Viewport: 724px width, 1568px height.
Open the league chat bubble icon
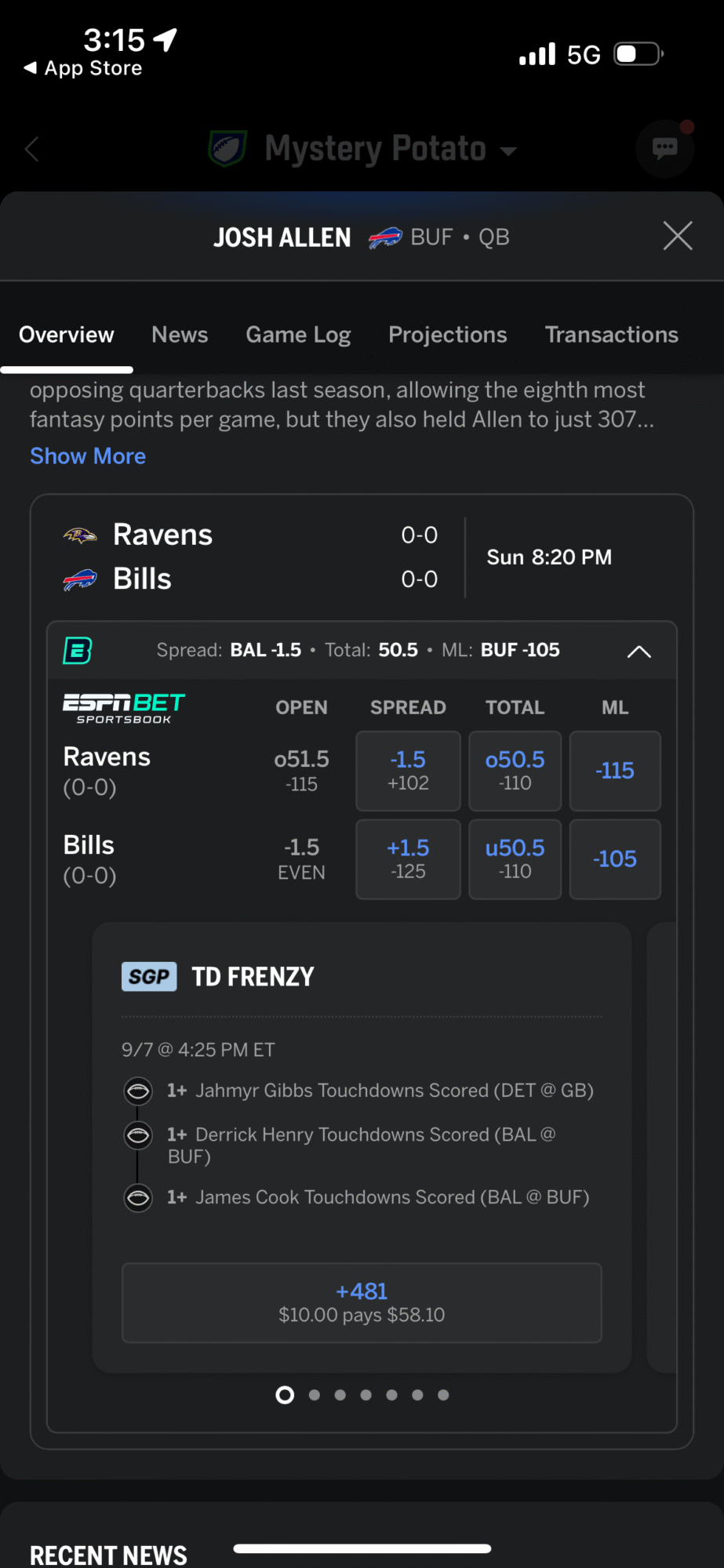click(x=664, y=148)
